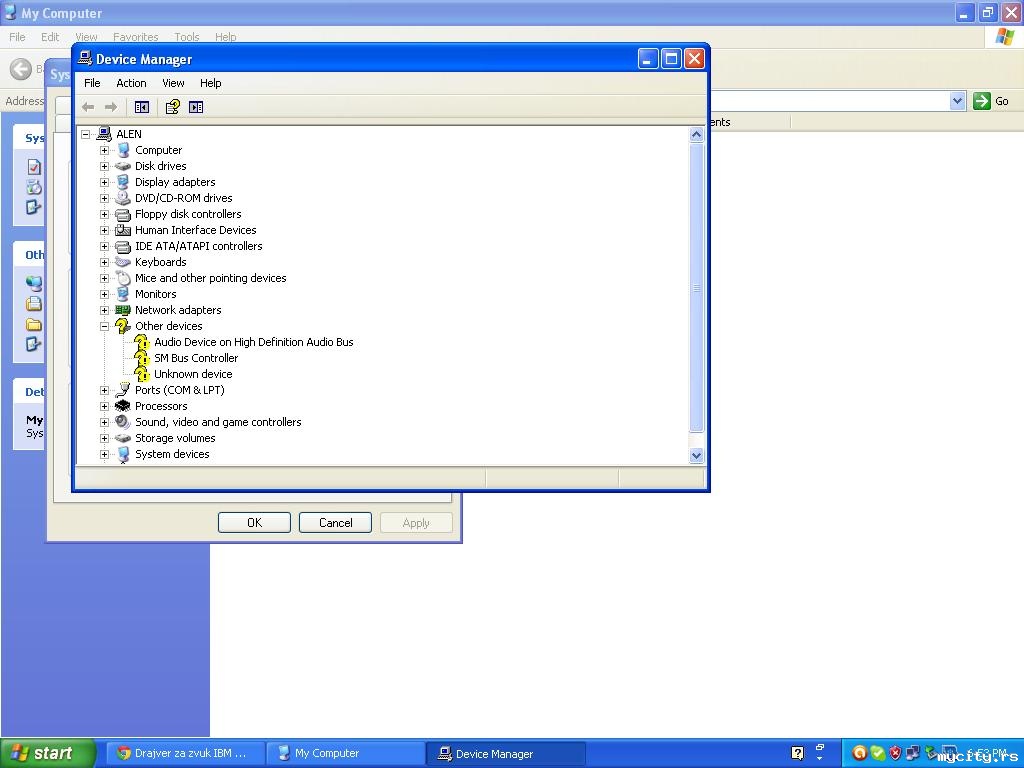Screen dimensions: 1024x768
Task: Click the Storage volumes icon
Action: click(x=123, y=438)
